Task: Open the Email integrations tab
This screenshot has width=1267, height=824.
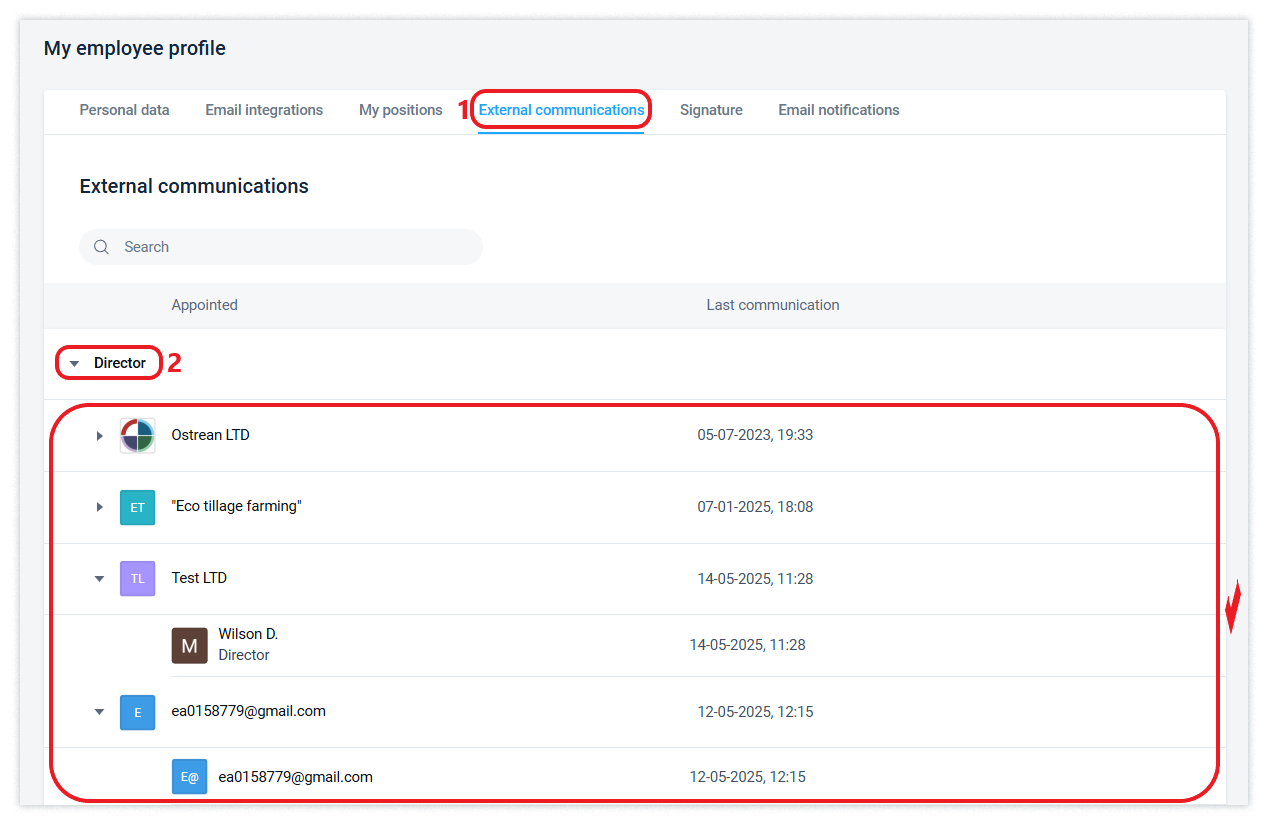Action: pyautogui.click(x=264, y=110)
